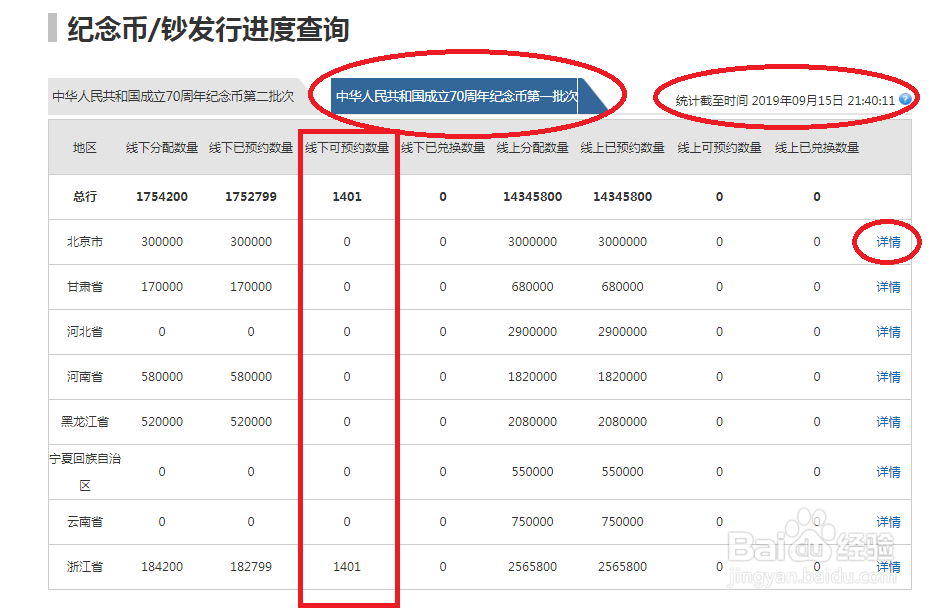
Task: Click 河南省 online allocation 1820000
Action: pos(533,377)
